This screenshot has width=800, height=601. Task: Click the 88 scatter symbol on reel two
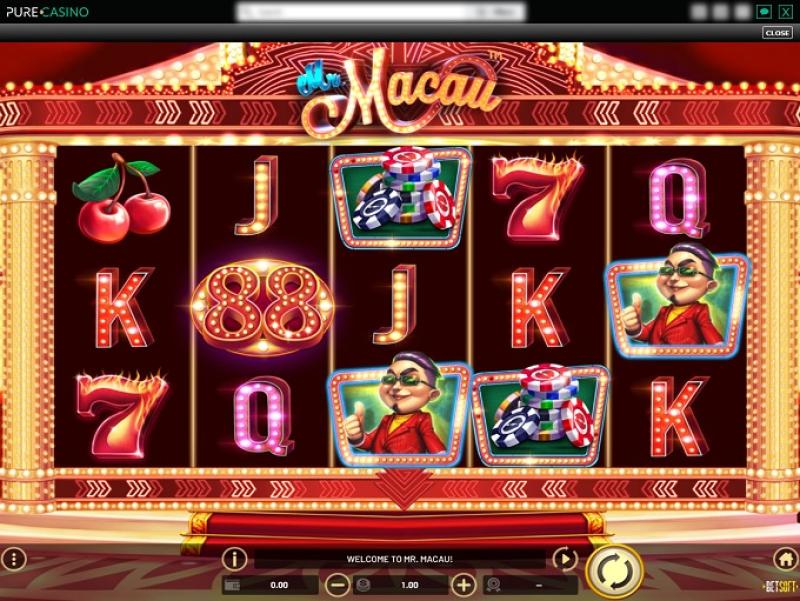coord(262,307)
